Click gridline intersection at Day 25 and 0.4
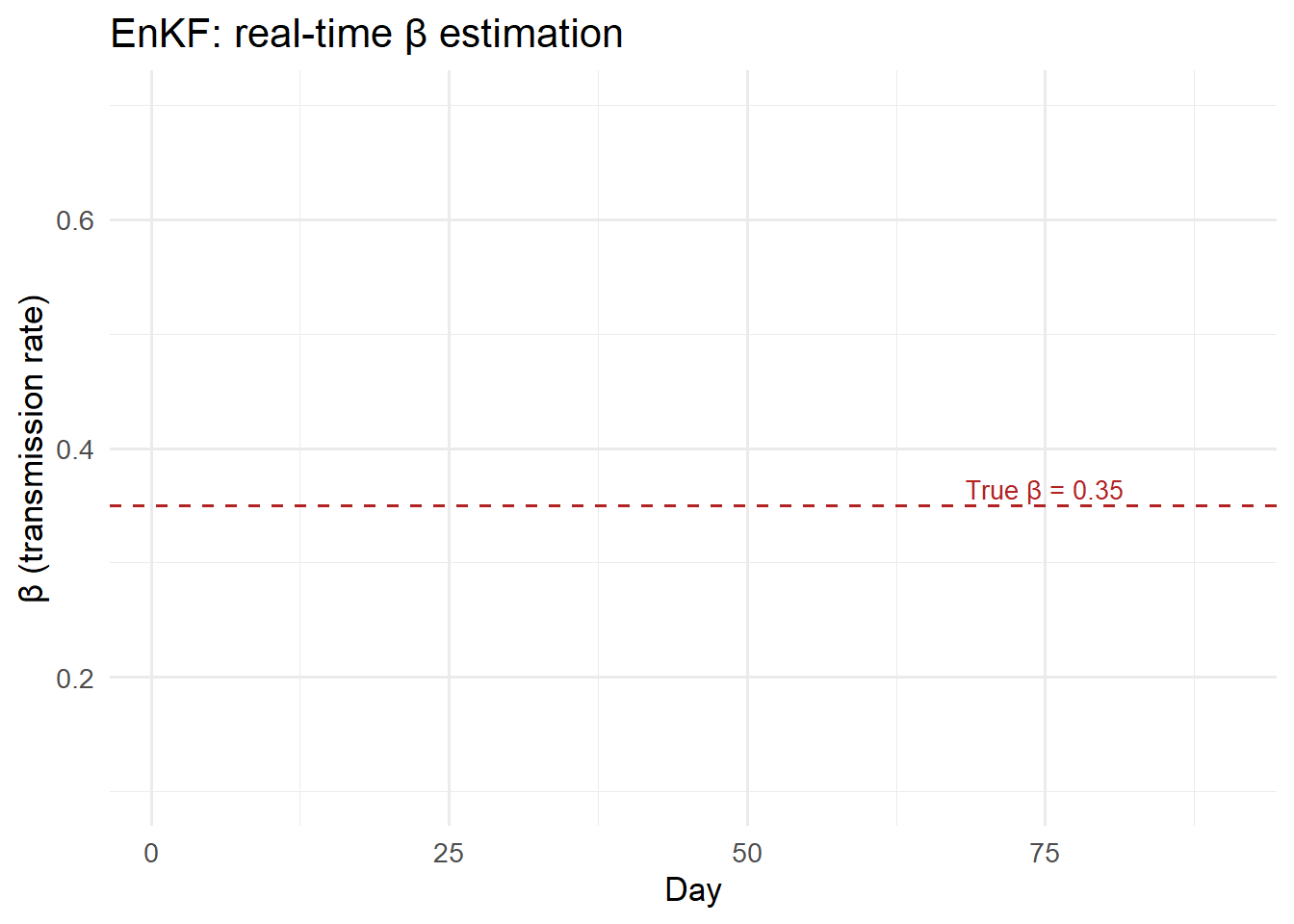1294x924 pixels. pos(449,449)
